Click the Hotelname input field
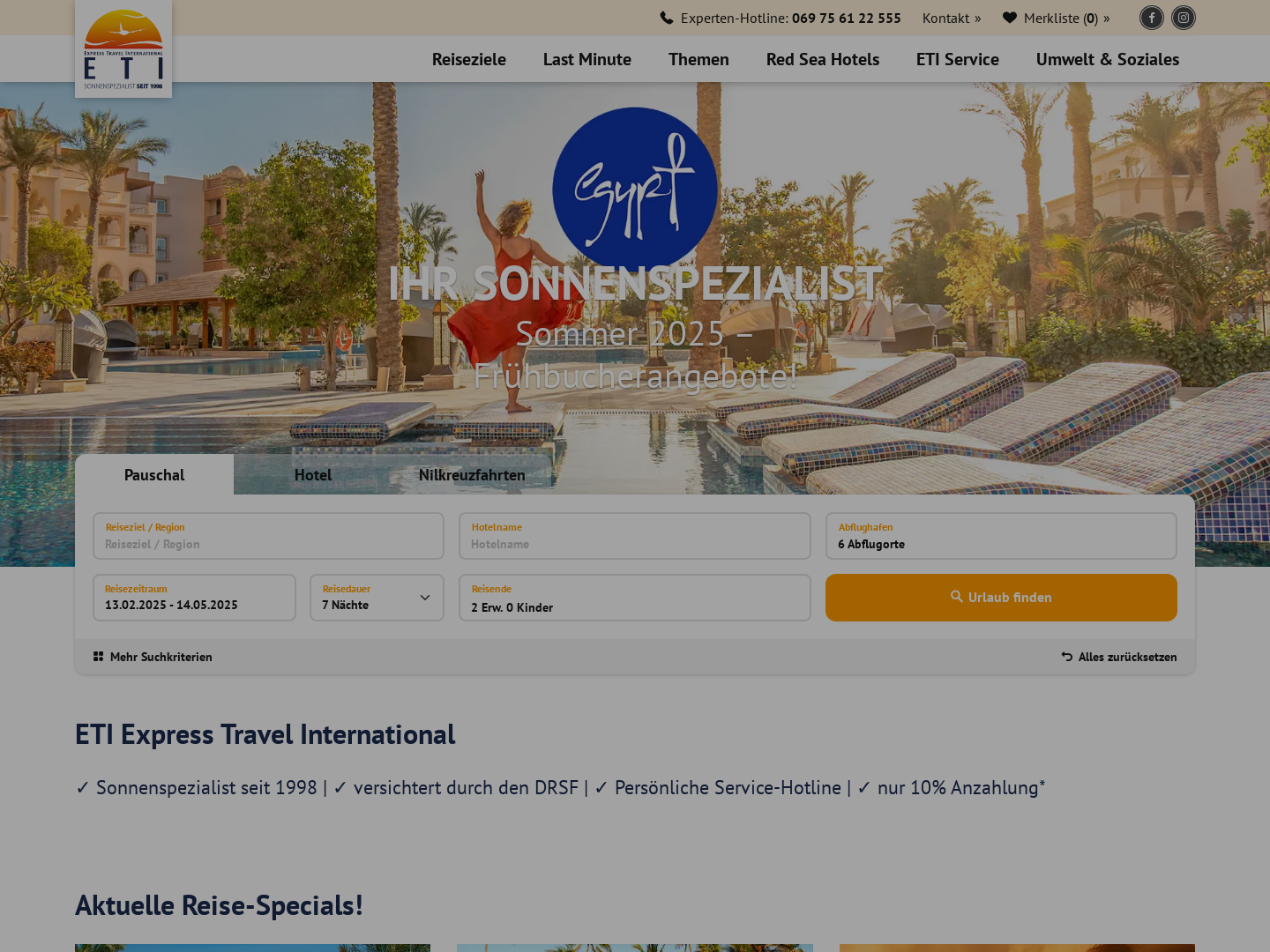 pyautogui.click(x=635, y=536)
